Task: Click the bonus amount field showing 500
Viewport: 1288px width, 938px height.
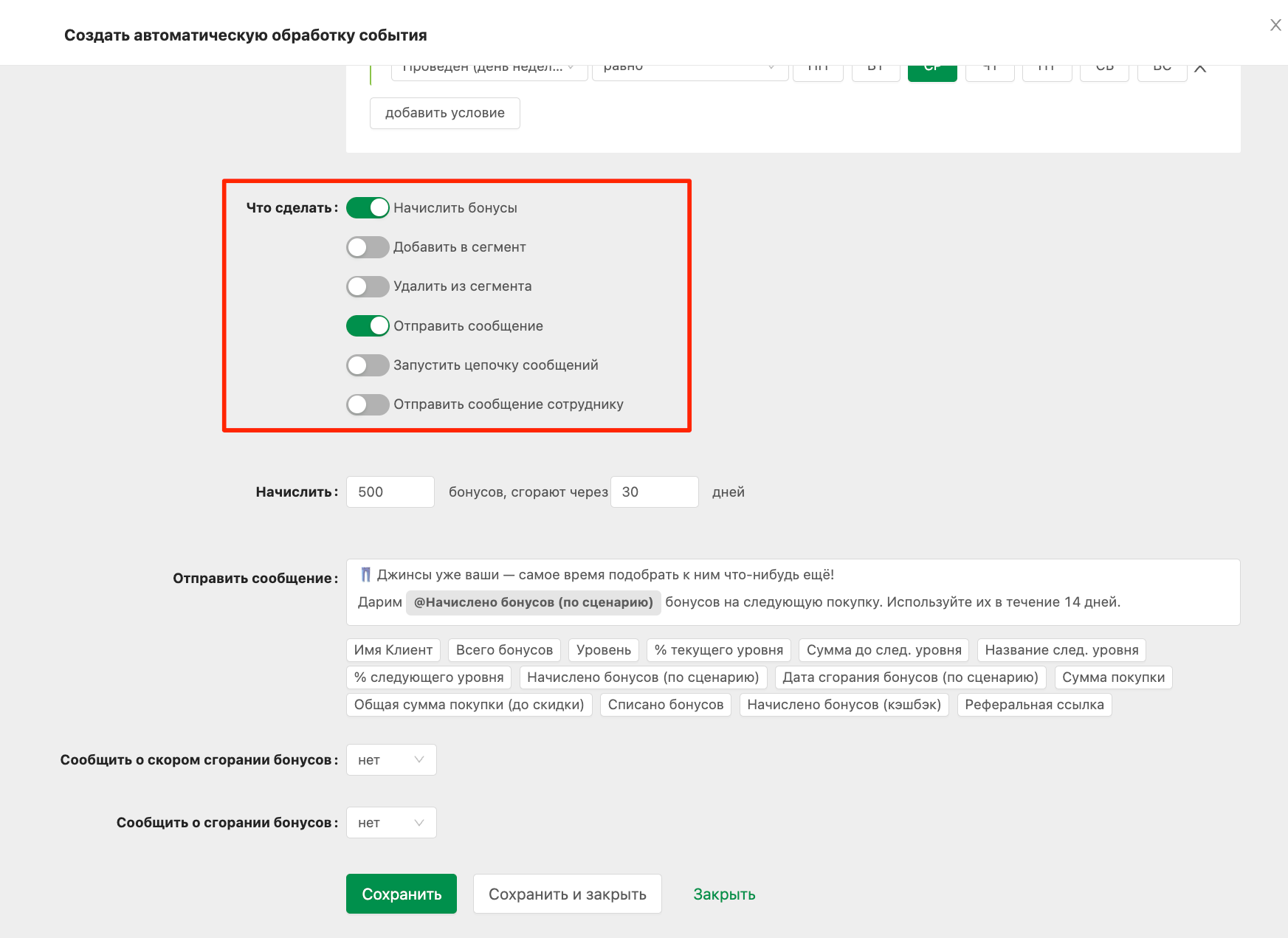Action: tap(390, 492)
